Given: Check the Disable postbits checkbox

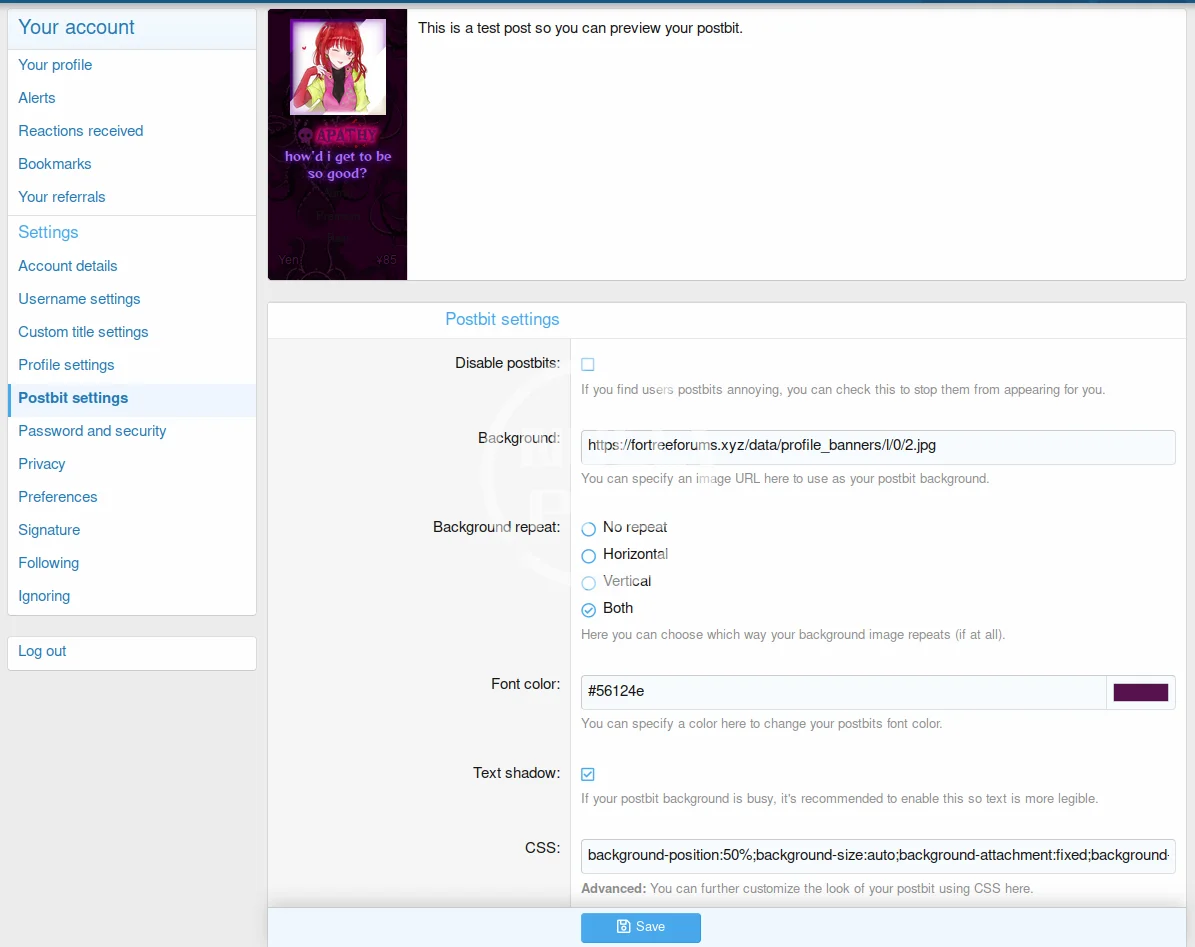Looking at the screenshot, I should 588,364.
